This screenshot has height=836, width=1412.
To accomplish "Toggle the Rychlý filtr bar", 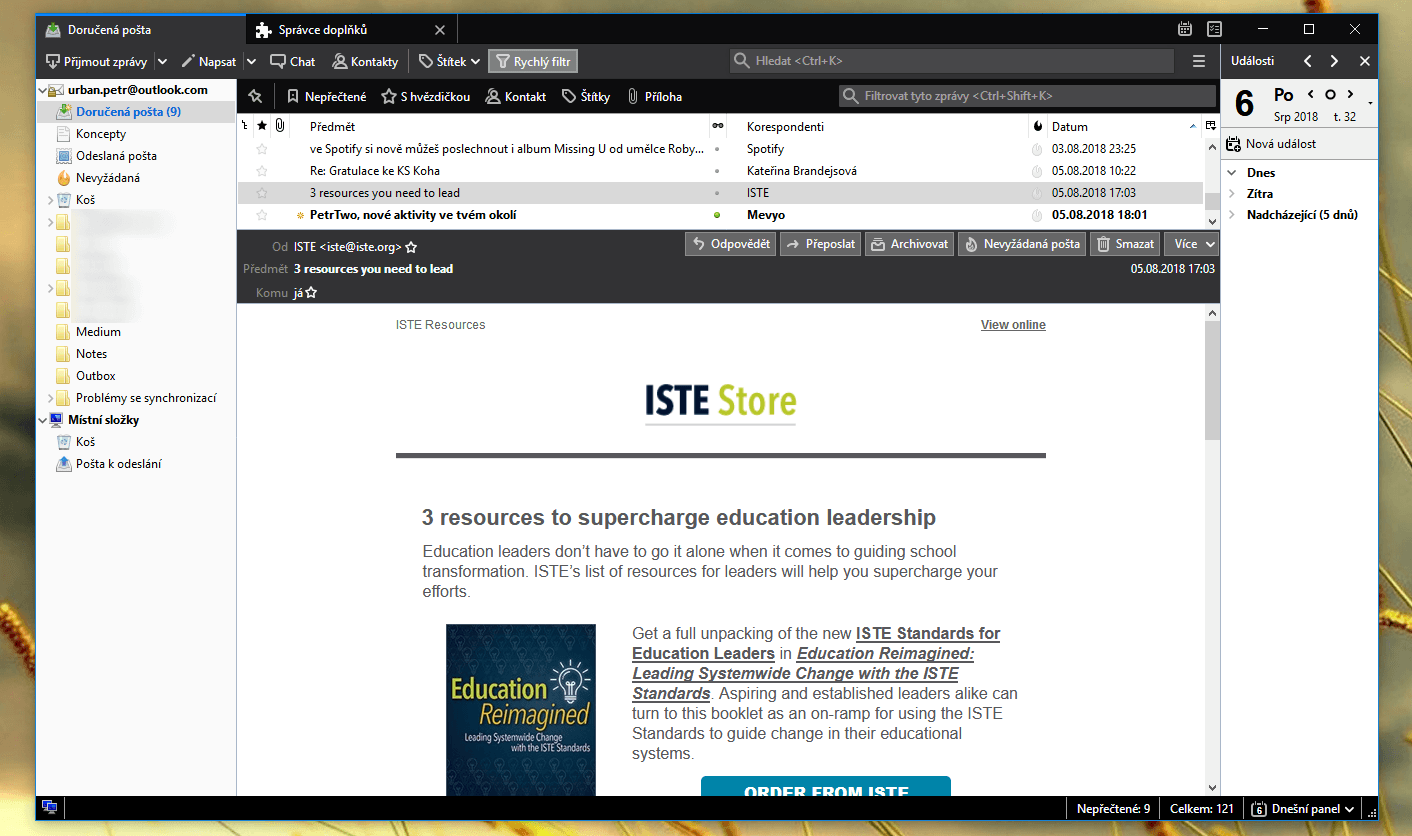I will coord(533,62).
